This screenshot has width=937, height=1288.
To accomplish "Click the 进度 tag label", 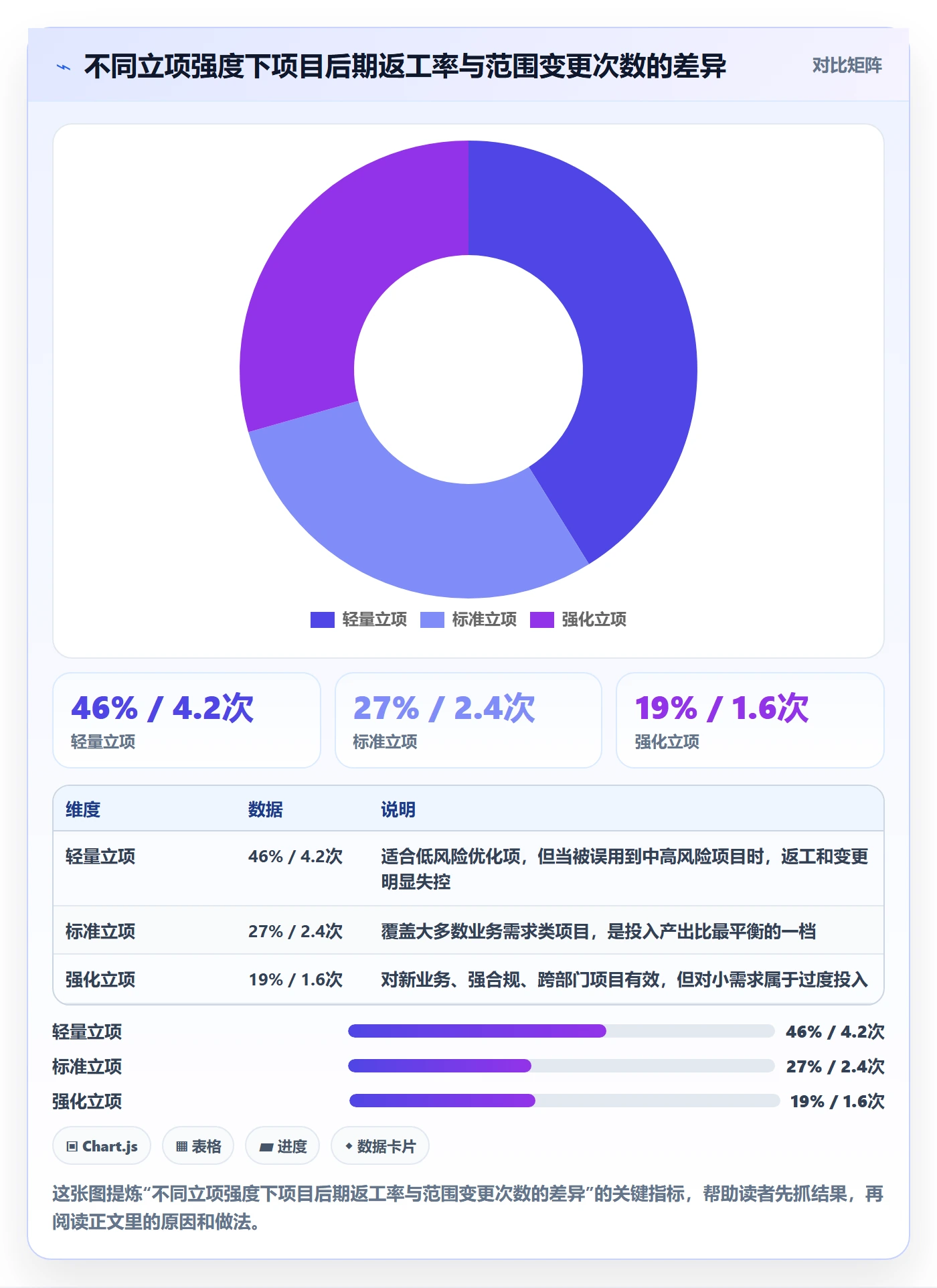I will pyautogui.click(x=292, y=1147).
